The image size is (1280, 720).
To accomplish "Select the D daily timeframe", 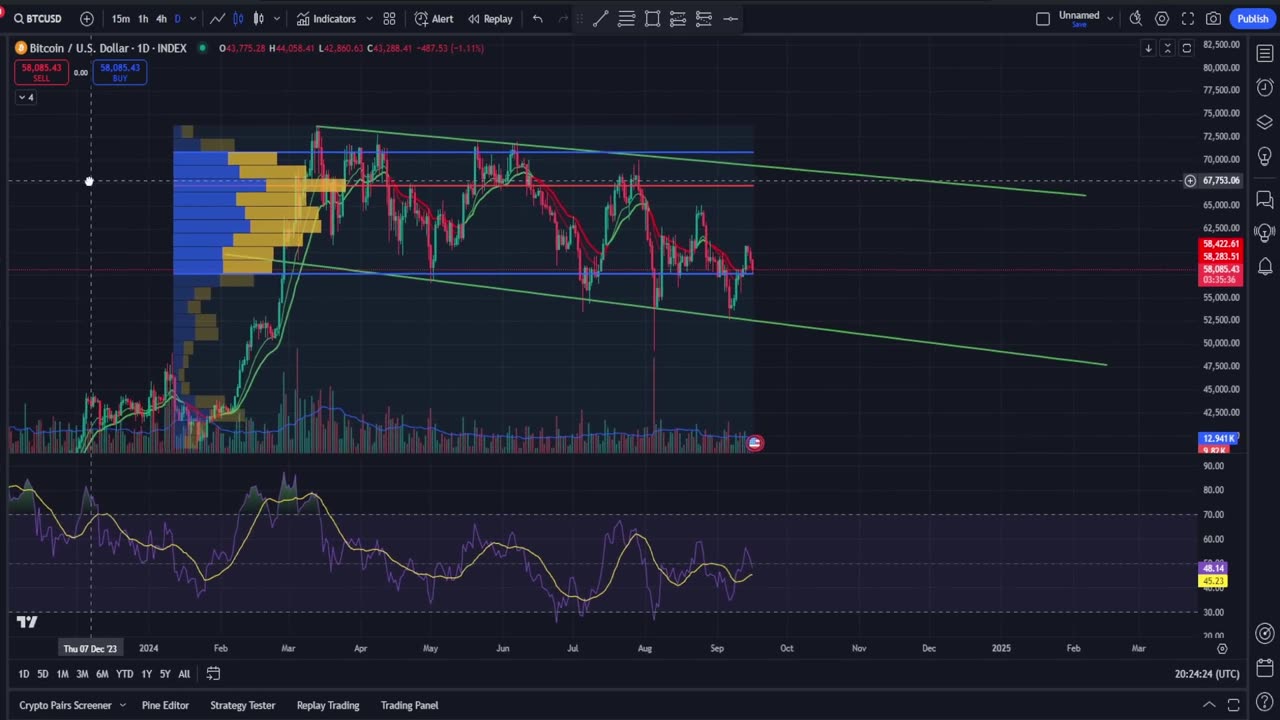I will [178, 19].
